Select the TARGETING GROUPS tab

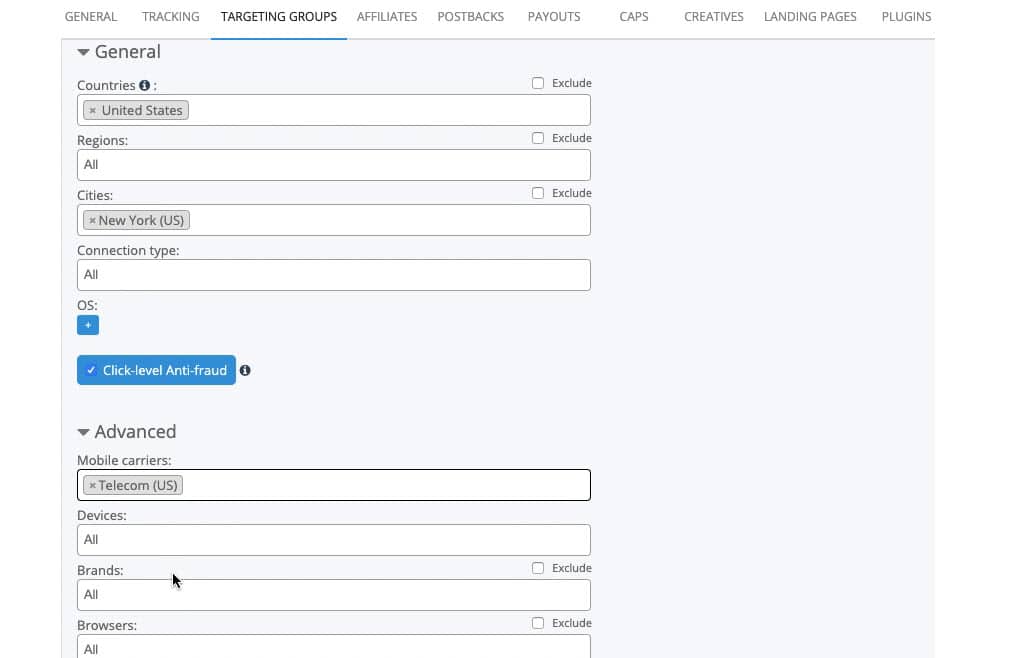279,16
